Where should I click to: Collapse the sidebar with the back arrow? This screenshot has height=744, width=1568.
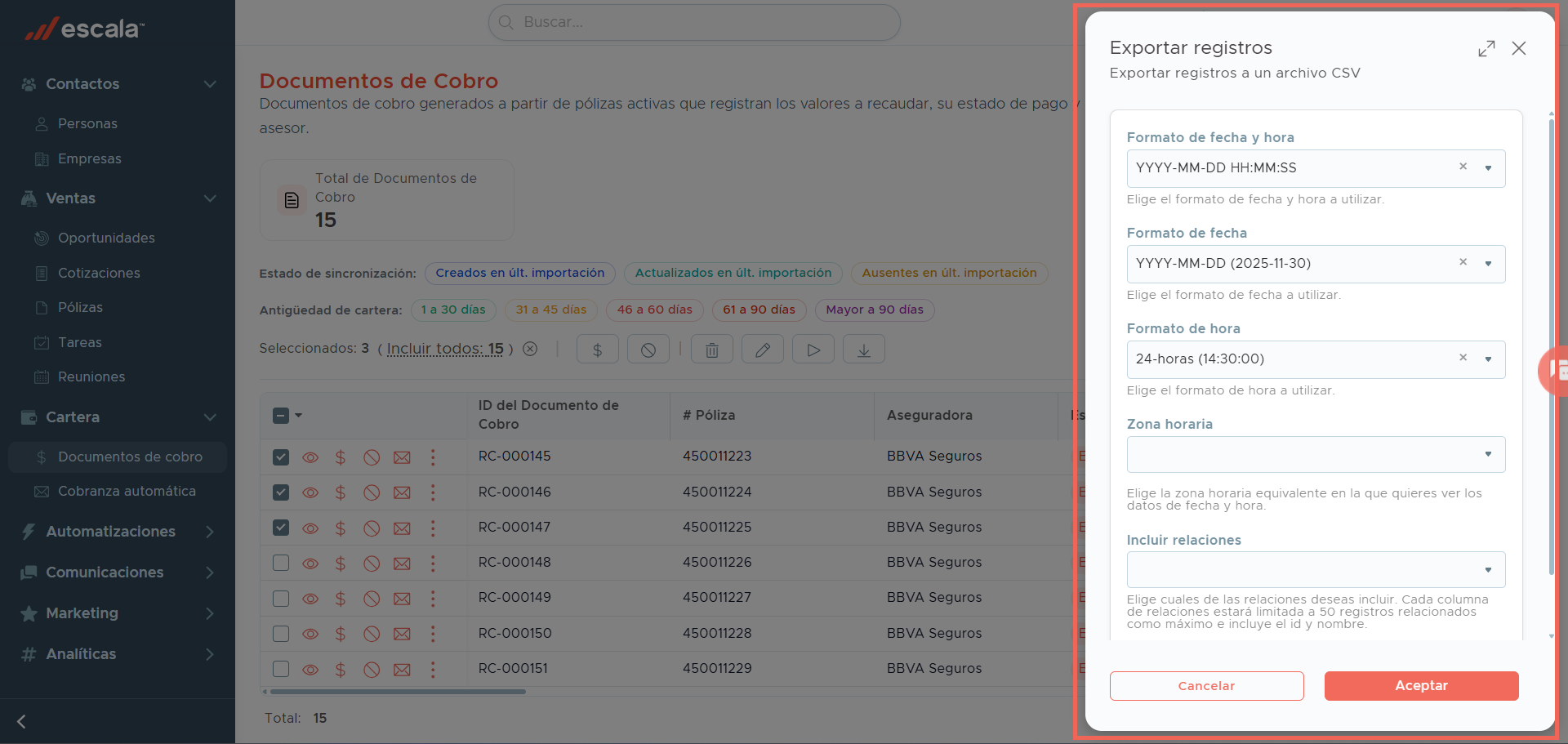point(21,721)
